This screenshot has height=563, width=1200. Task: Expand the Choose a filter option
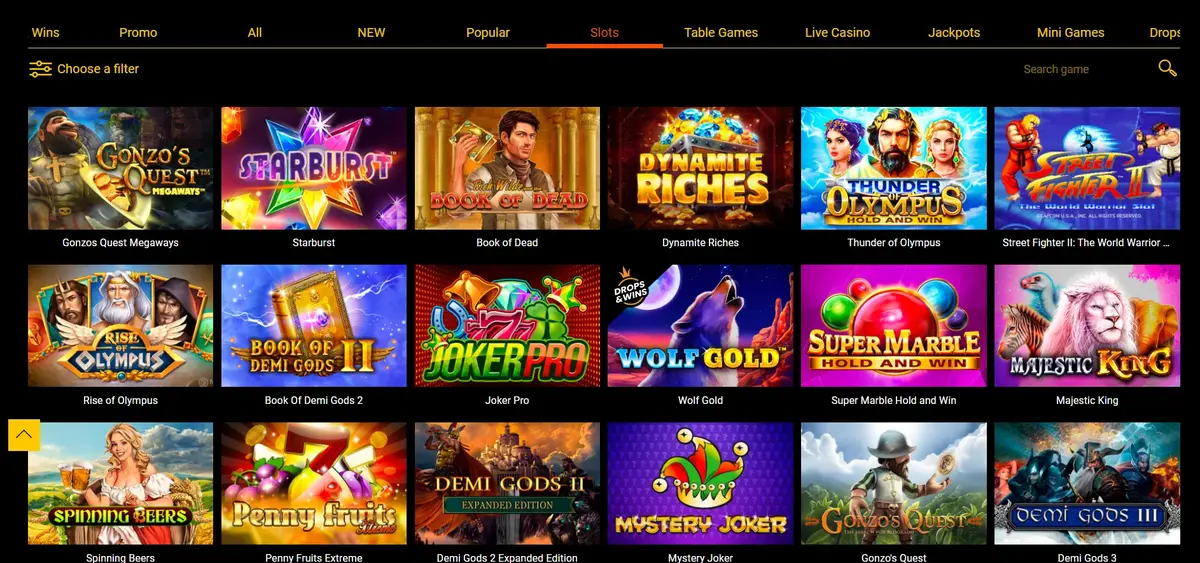[98, 69]
